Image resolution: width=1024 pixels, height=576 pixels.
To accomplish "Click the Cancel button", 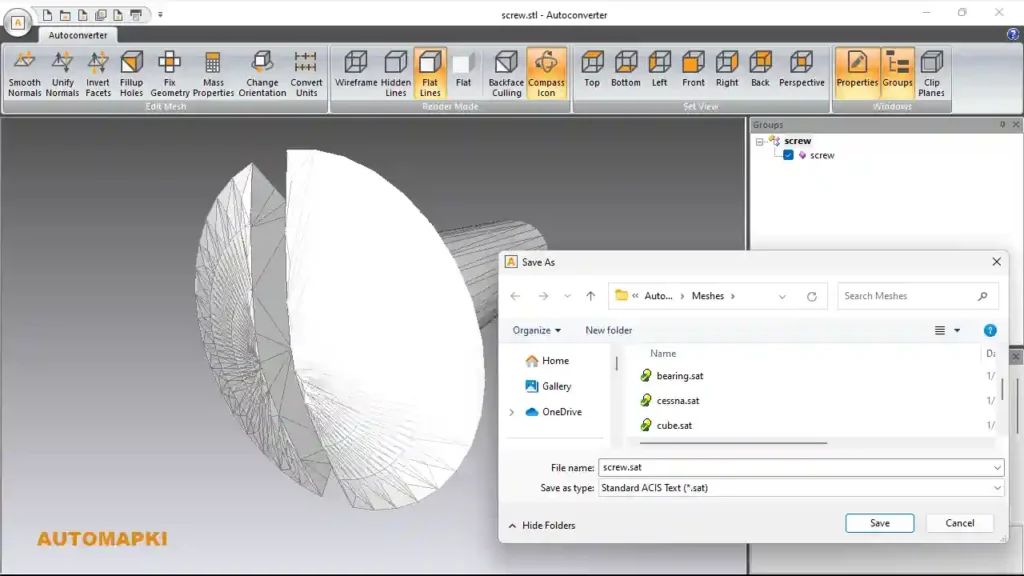I will 959,523.
